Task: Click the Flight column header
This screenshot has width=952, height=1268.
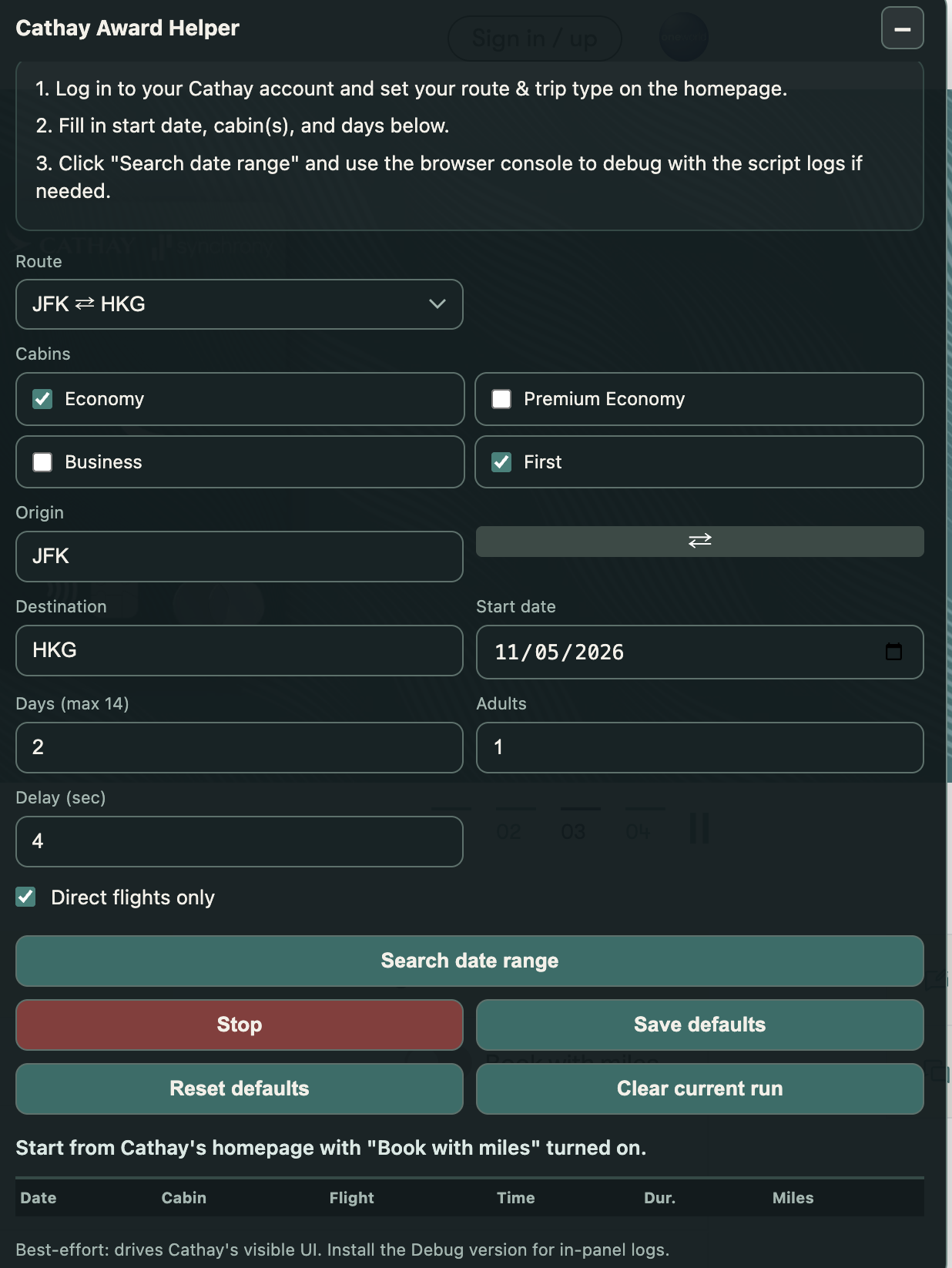Action: coord(352,1198)
